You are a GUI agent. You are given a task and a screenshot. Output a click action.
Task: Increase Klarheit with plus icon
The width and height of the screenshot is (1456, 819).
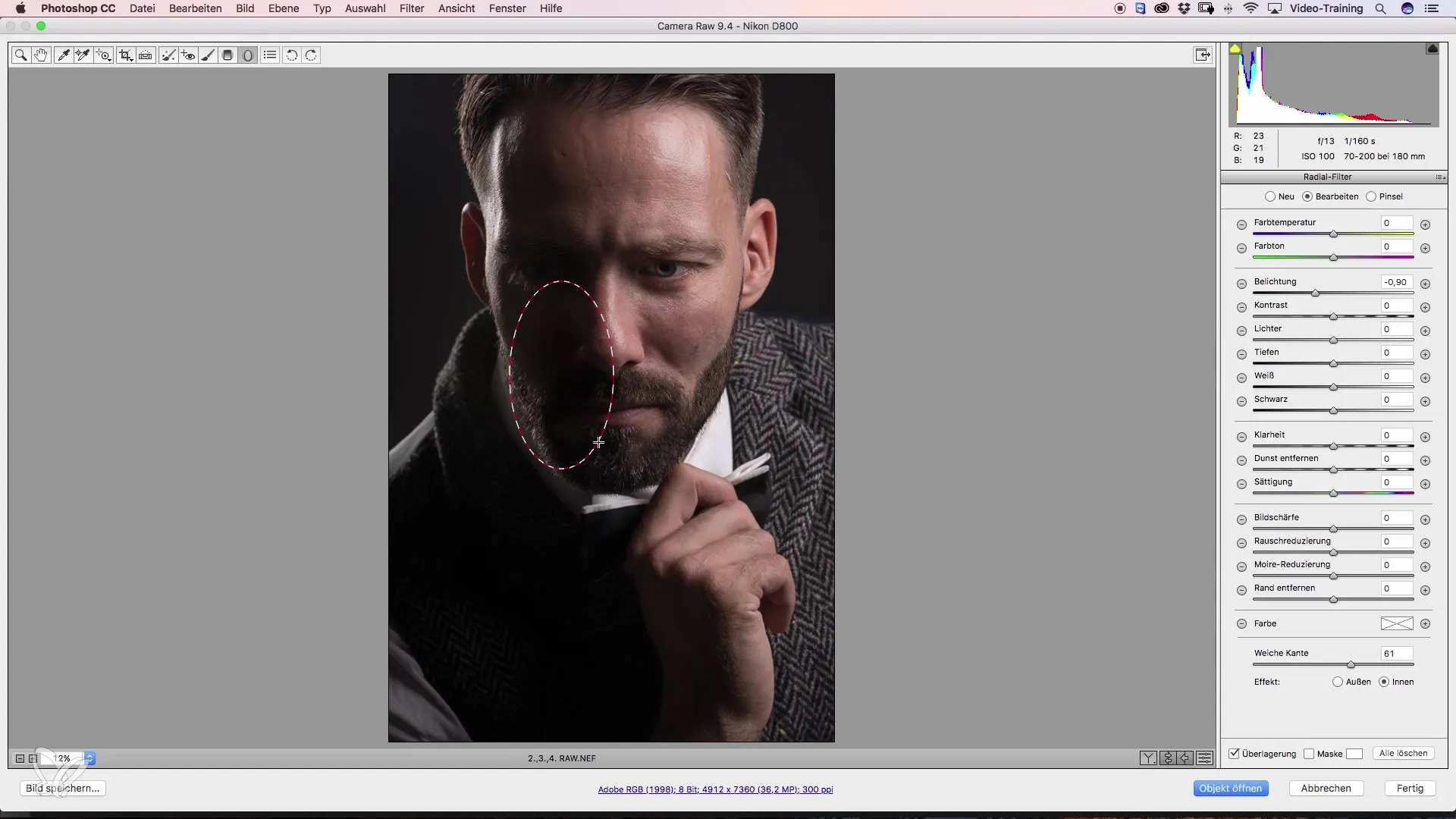coord(1425,437)
